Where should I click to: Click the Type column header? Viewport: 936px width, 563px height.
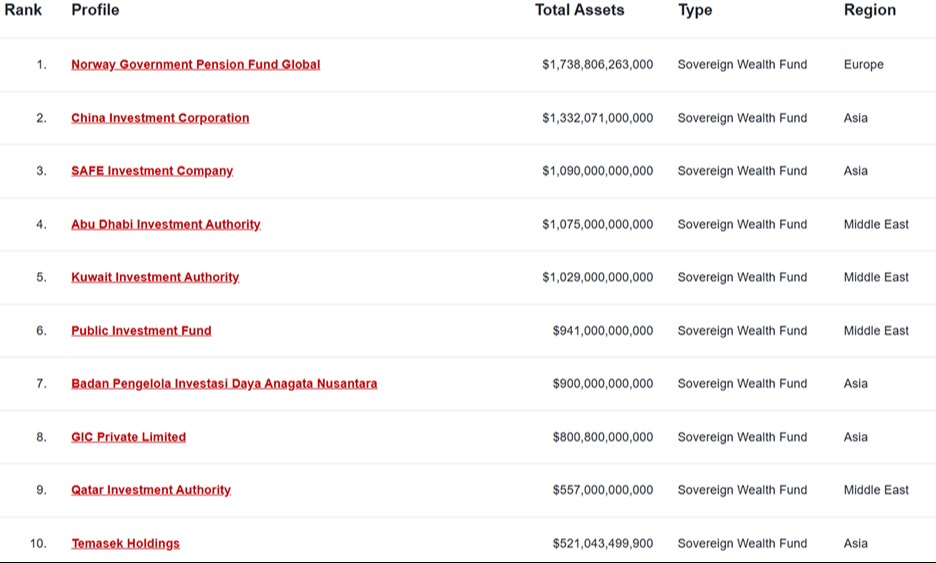click(695, 10)
